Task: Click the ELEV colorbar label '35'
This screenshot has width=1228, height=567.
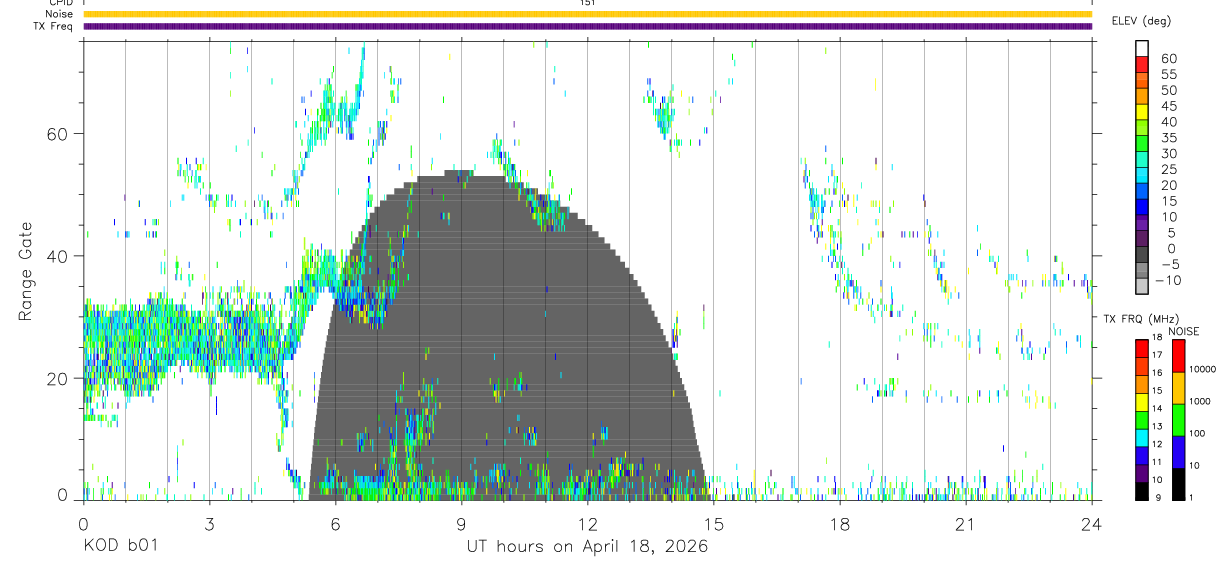Action: [1168, 137]
